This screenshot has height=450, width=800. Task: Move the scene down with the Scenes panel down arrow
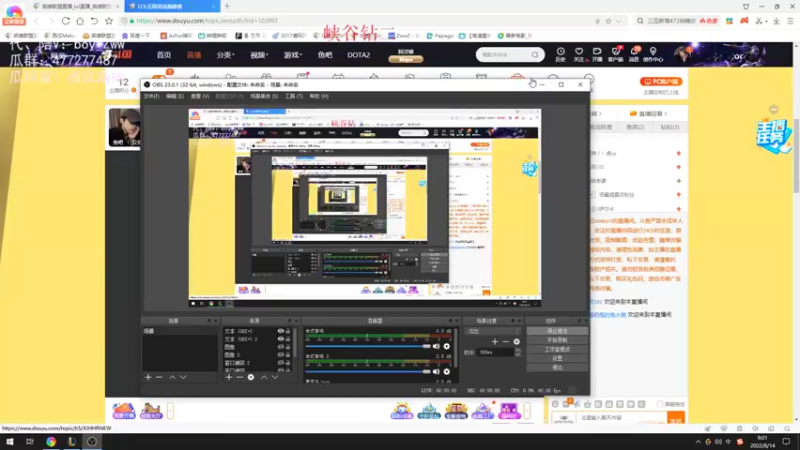(x=183, y=377)
